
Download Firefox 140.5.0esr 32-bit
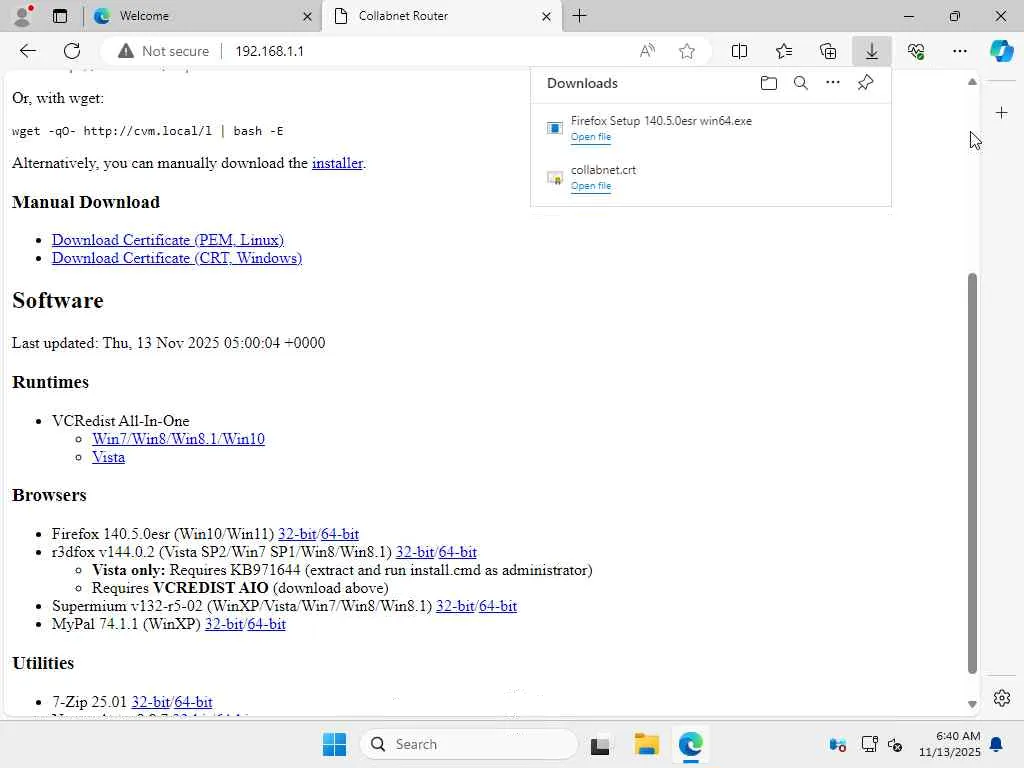tap(297, 534)
